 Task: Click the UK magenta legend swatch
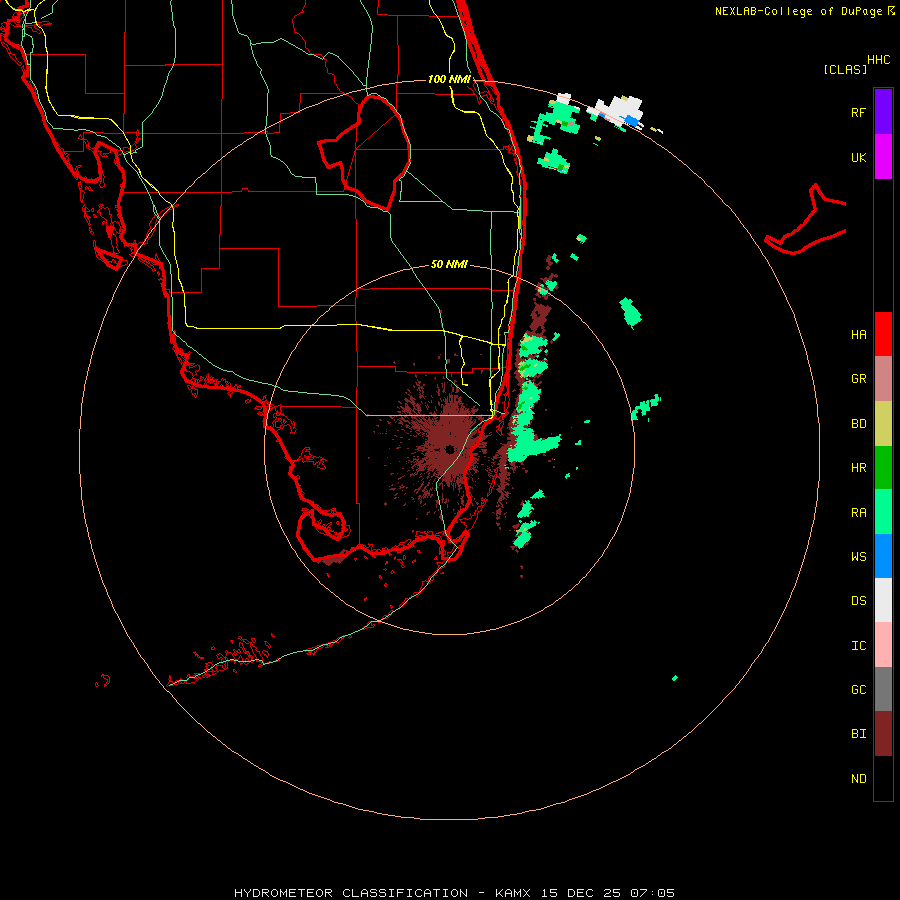pos(883,157)
